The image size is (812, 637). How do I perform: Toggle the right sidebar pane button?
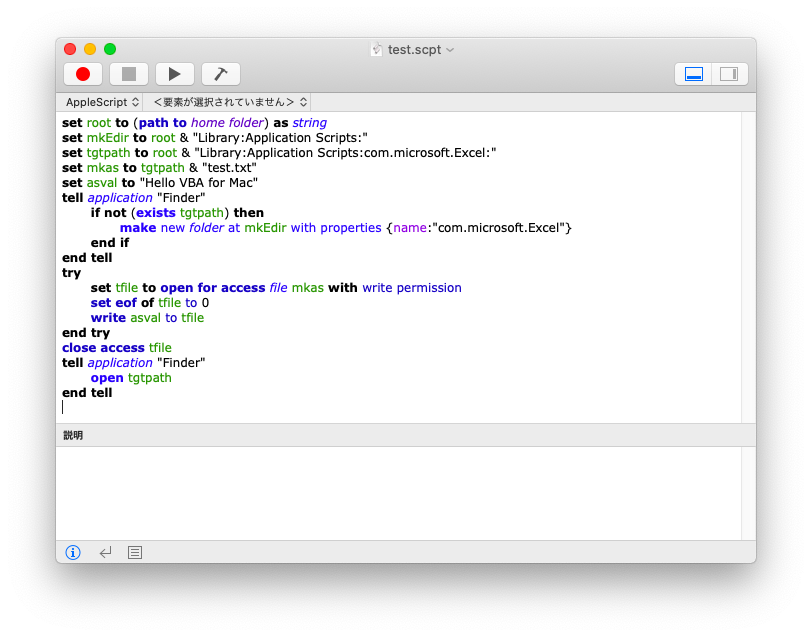[728, 74]
